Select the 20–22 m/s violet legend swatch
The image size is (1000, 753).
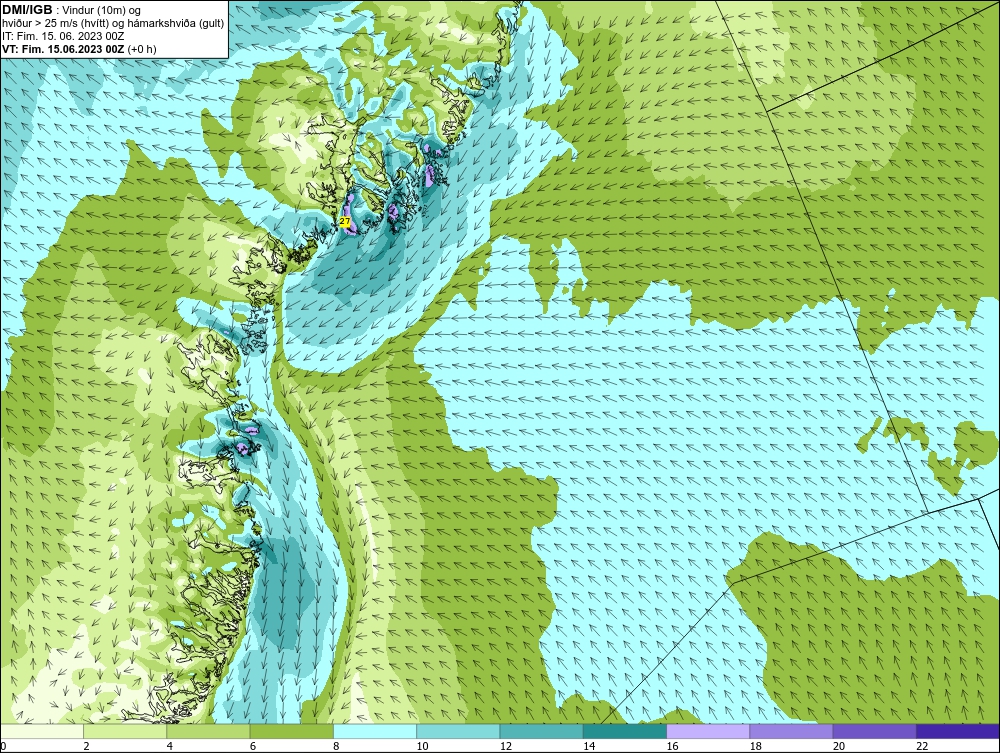pos(874,731)
